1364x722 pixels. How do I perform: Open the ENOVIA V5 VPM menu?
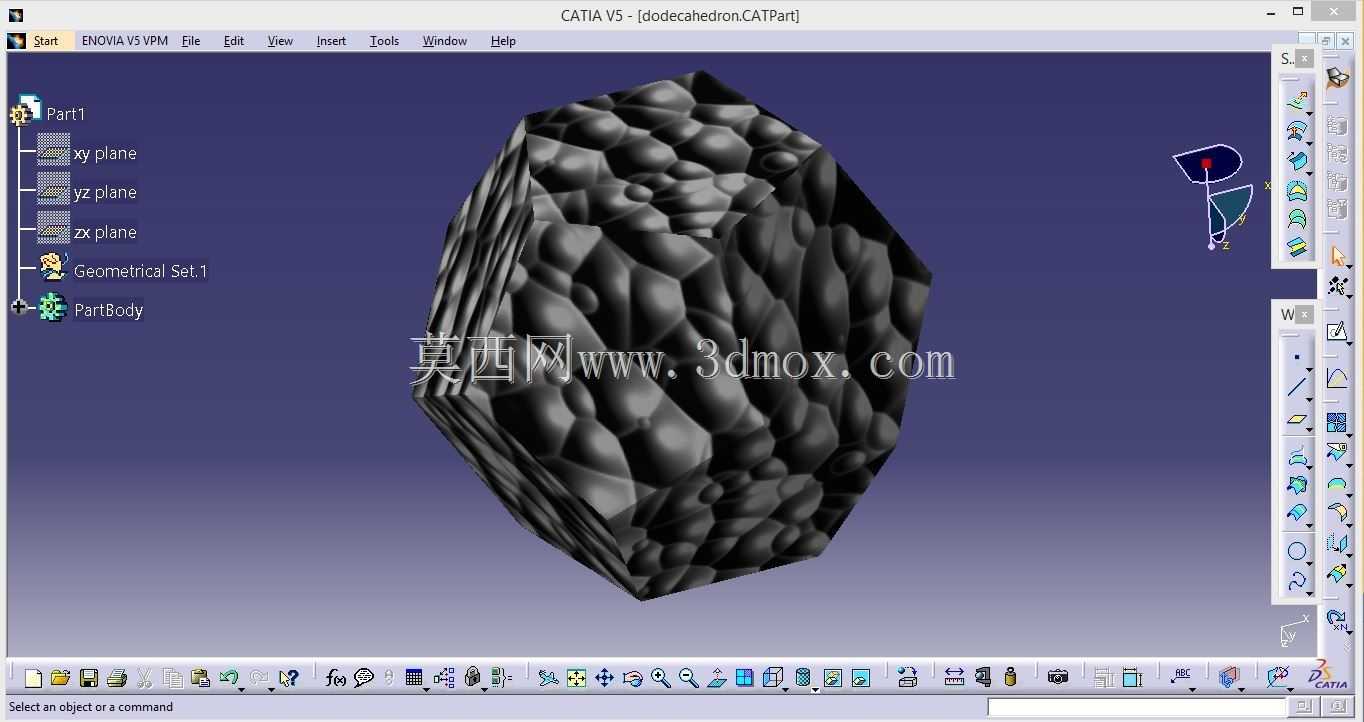[125, 41]
